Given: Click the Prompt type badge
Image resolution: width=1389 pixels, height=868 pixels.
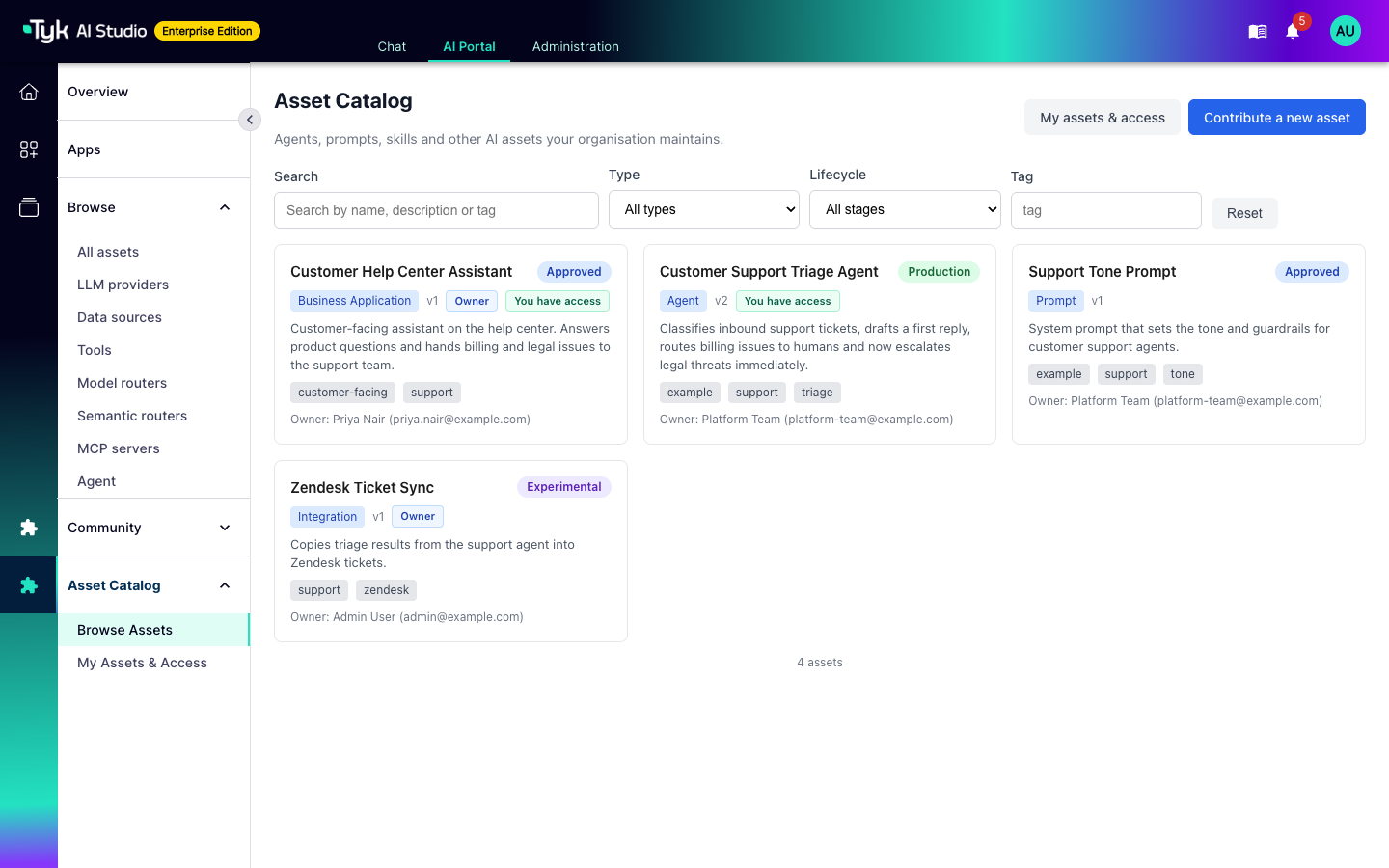Looking at the screenshot, I should (1055, 301).
